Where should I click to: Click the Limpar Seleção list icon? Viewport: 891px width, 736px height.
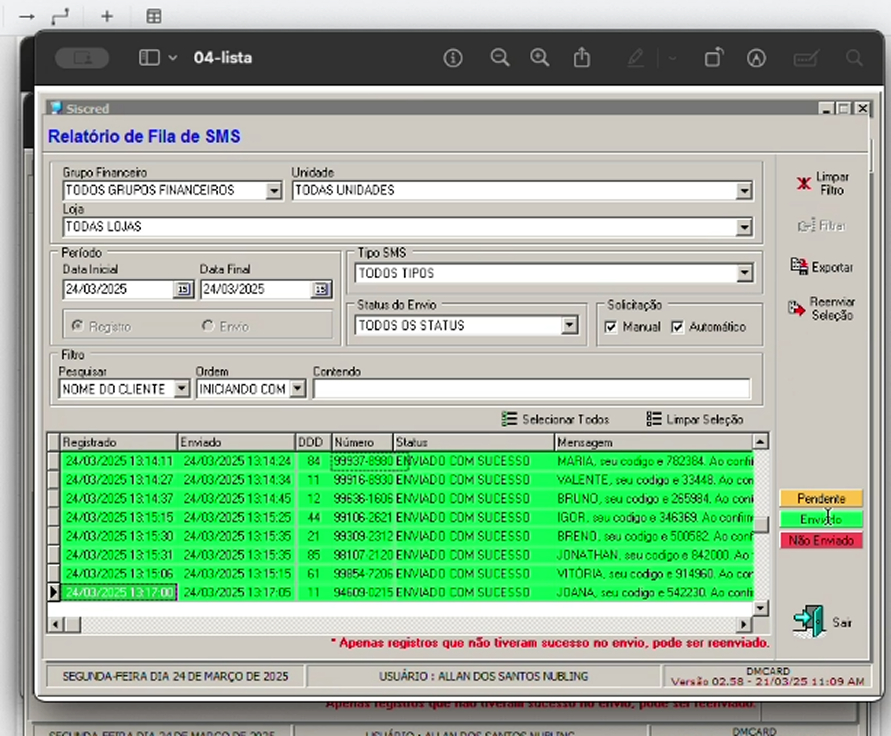[654, 419]
